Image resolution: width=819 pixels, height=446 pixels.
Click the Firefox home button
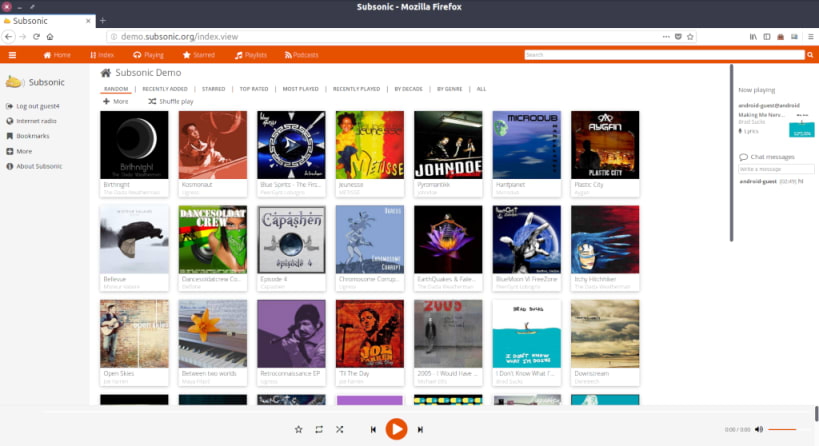[x=50, y=37]
